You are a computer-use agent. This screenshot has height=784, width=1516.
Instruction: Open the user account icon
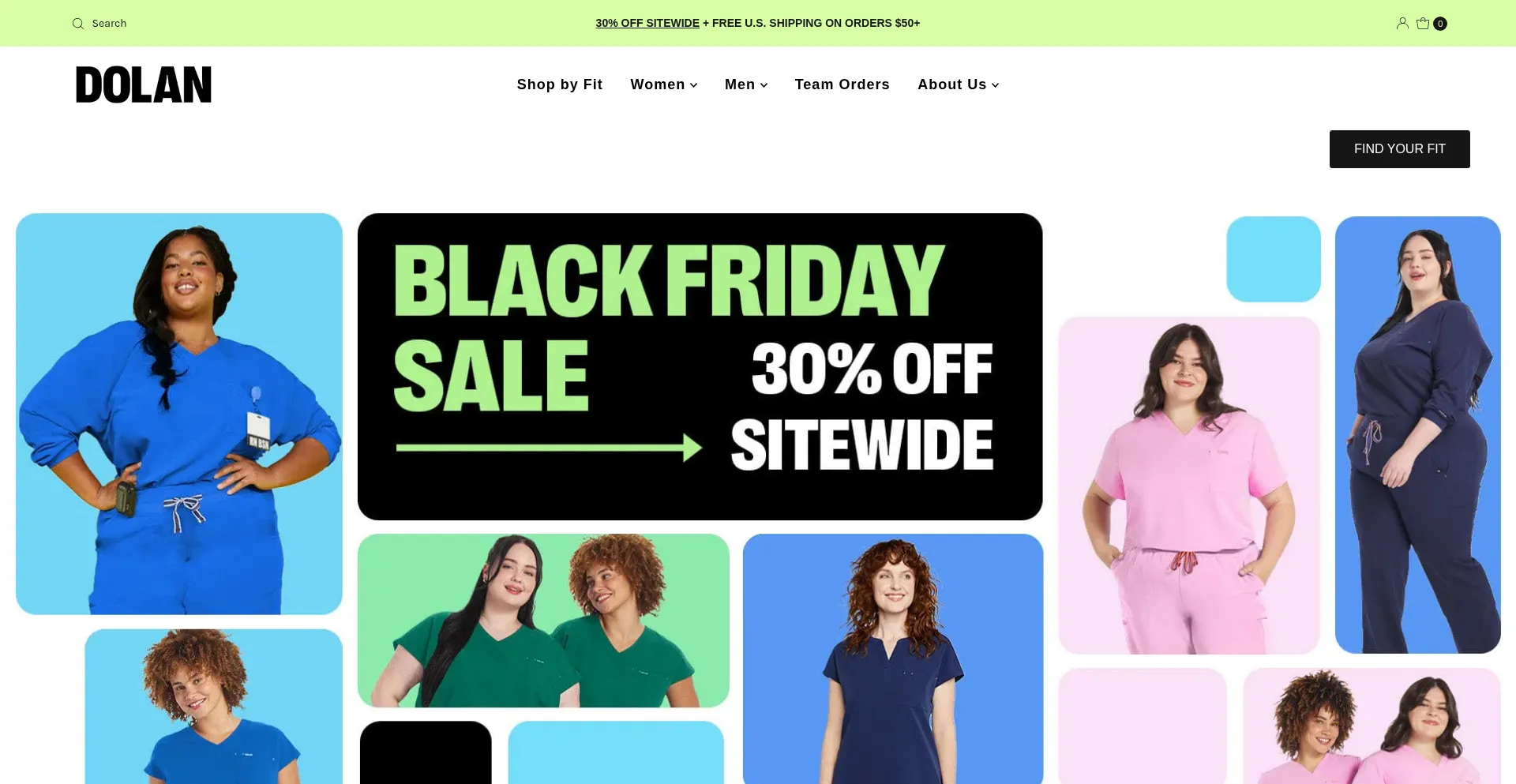(x=1402, y=23)
